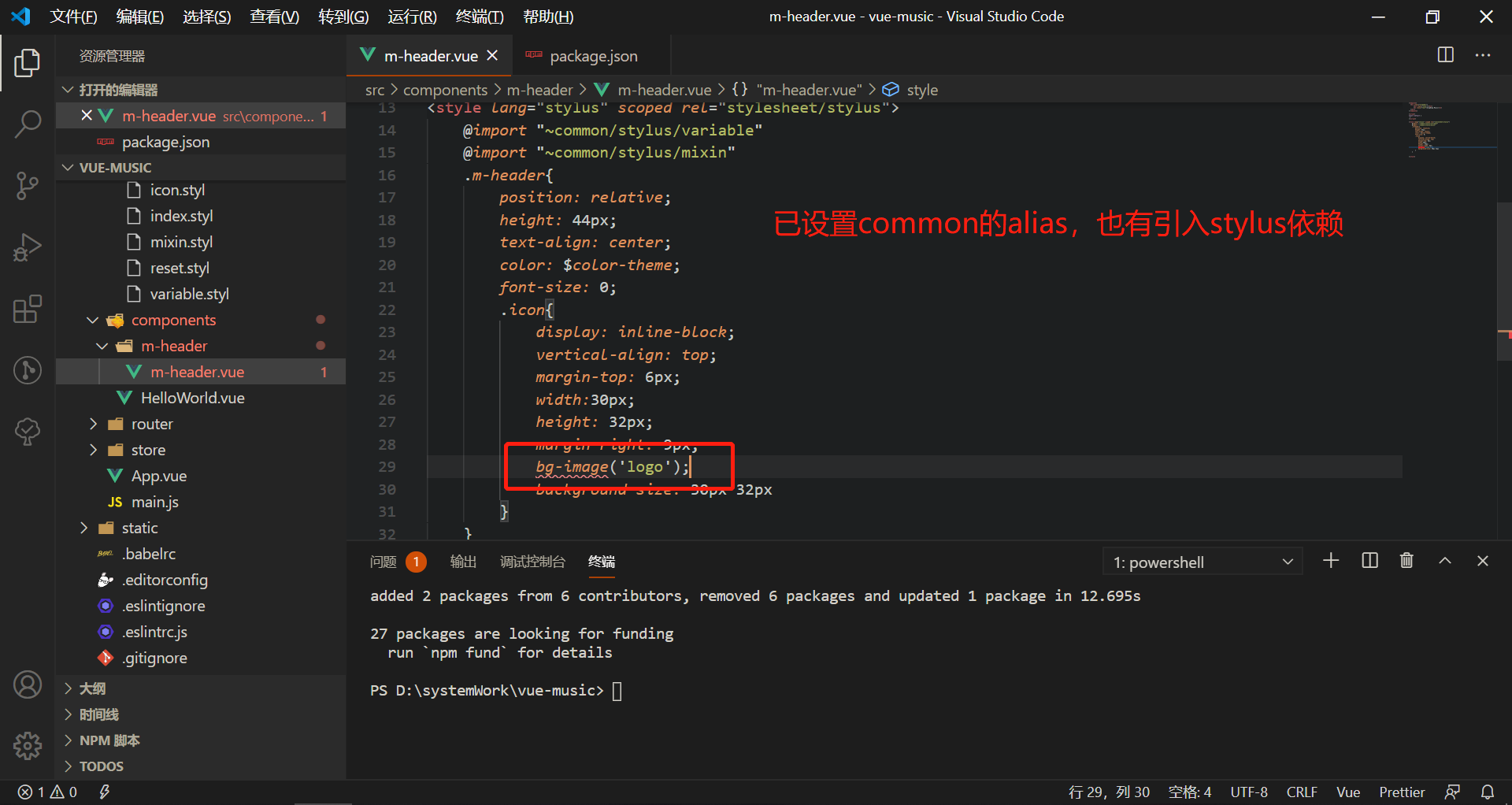This screenshot has height=805, width=1512.
Task: Open the Extensions view
Action: pos(28,309)
